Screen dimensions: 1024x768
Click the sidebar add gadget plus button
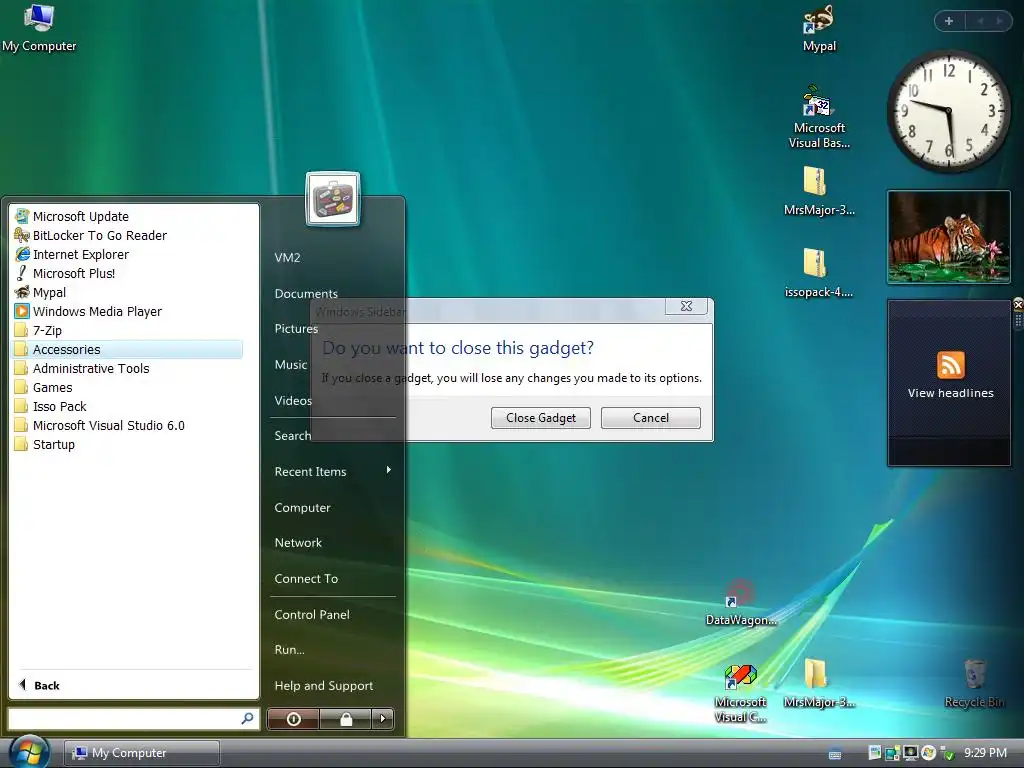pos(949,21)
